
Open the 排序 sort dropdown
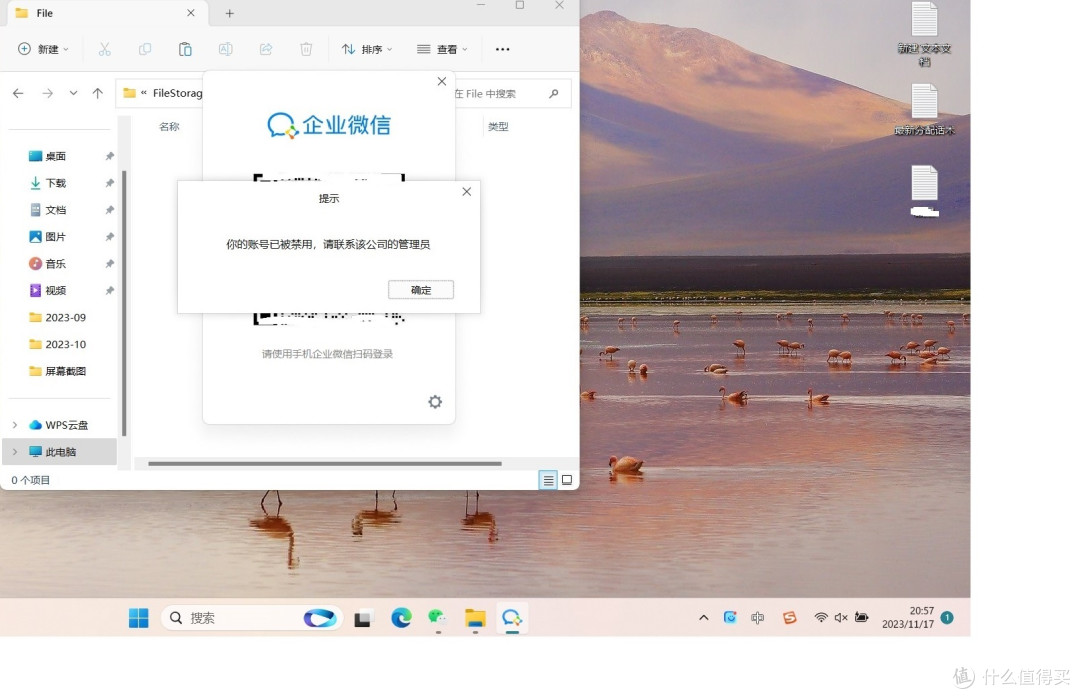[x=367, y=49]
